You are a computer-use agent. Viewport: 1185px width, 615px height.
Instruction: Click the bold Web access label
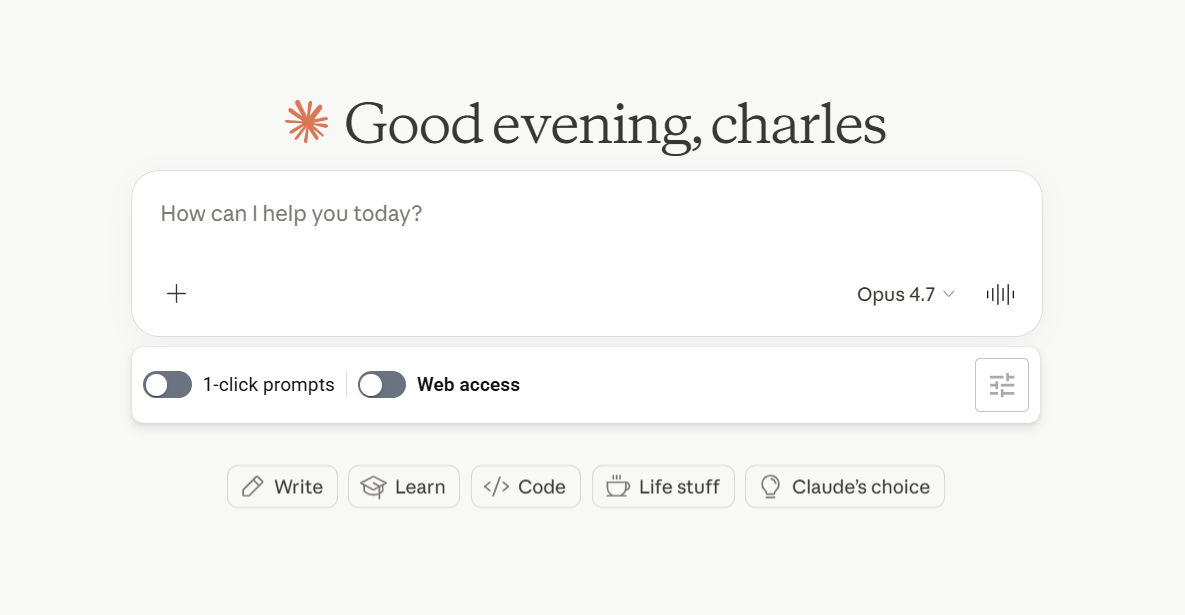[469, 385]
